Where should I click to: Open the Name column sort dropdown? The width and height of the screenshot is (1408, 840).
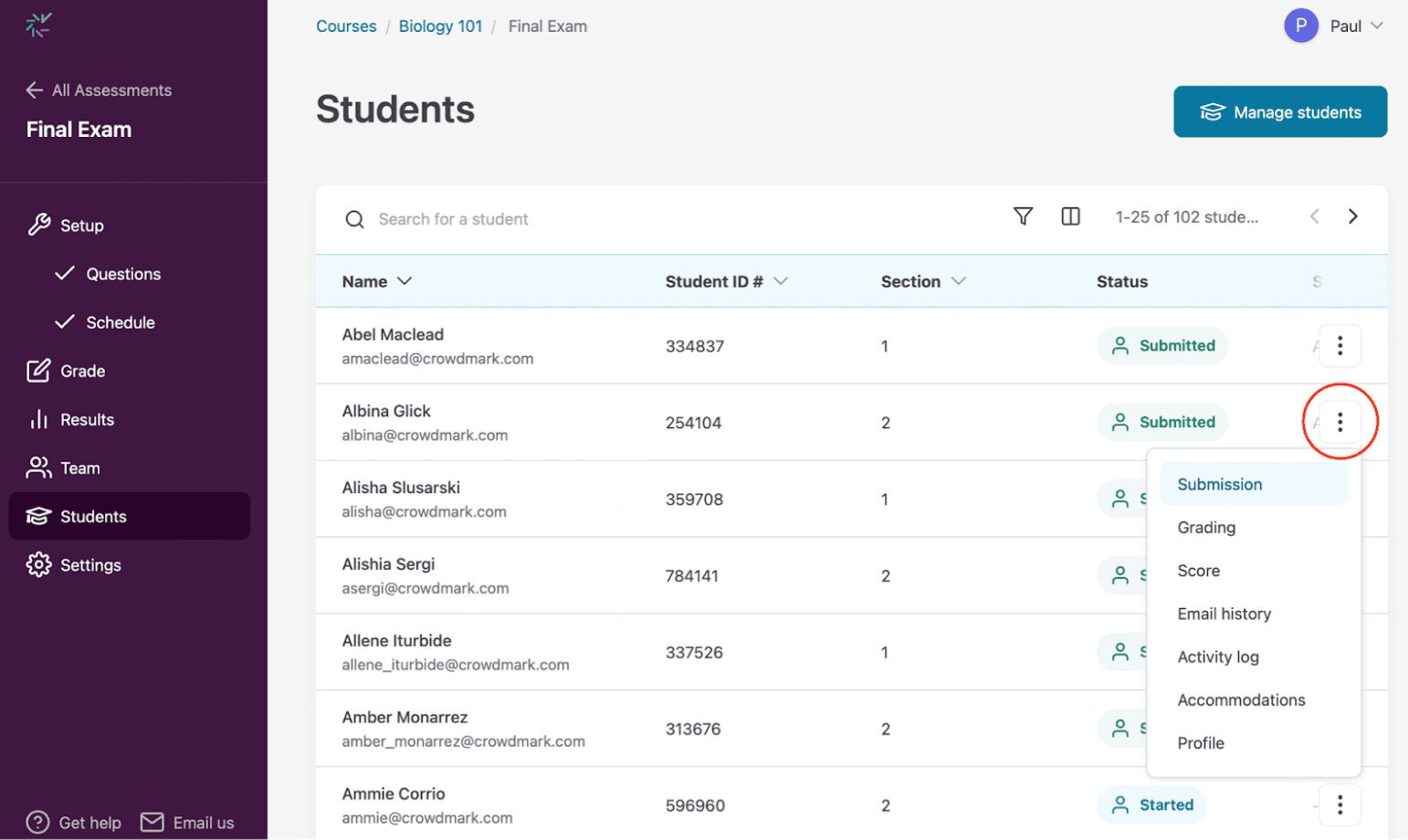405,281
